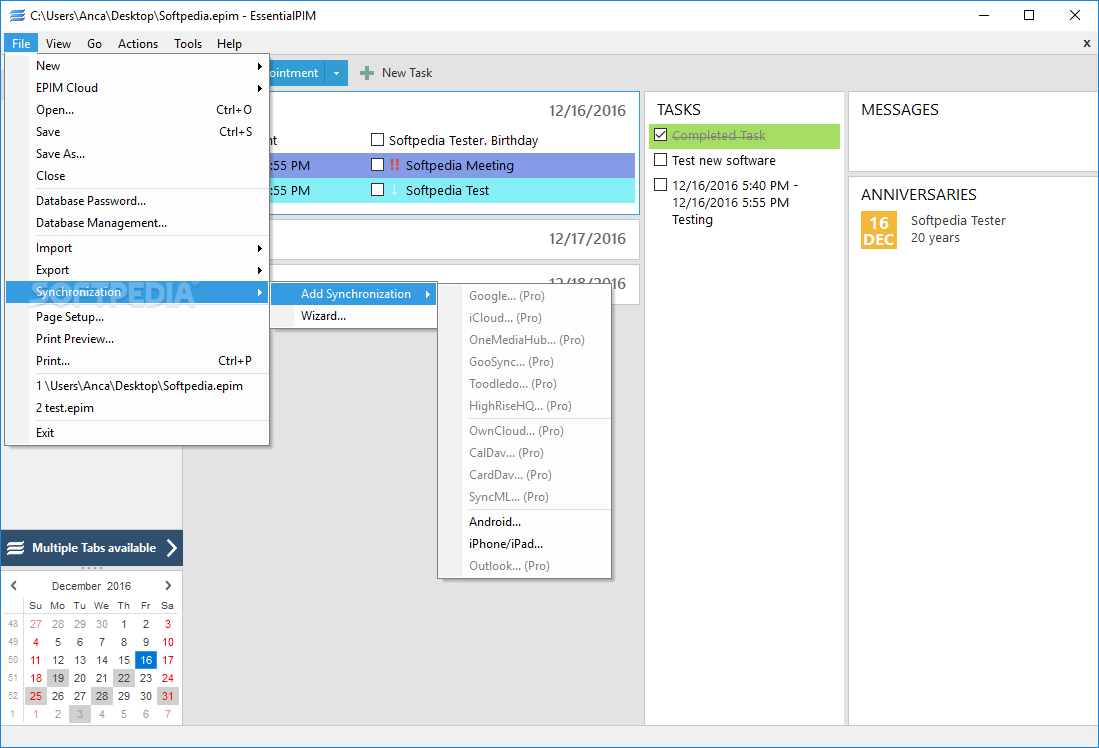Choose iPhone/iPad... synchronization option
Screen dimensions: 1099x748
tap(524, 544)
